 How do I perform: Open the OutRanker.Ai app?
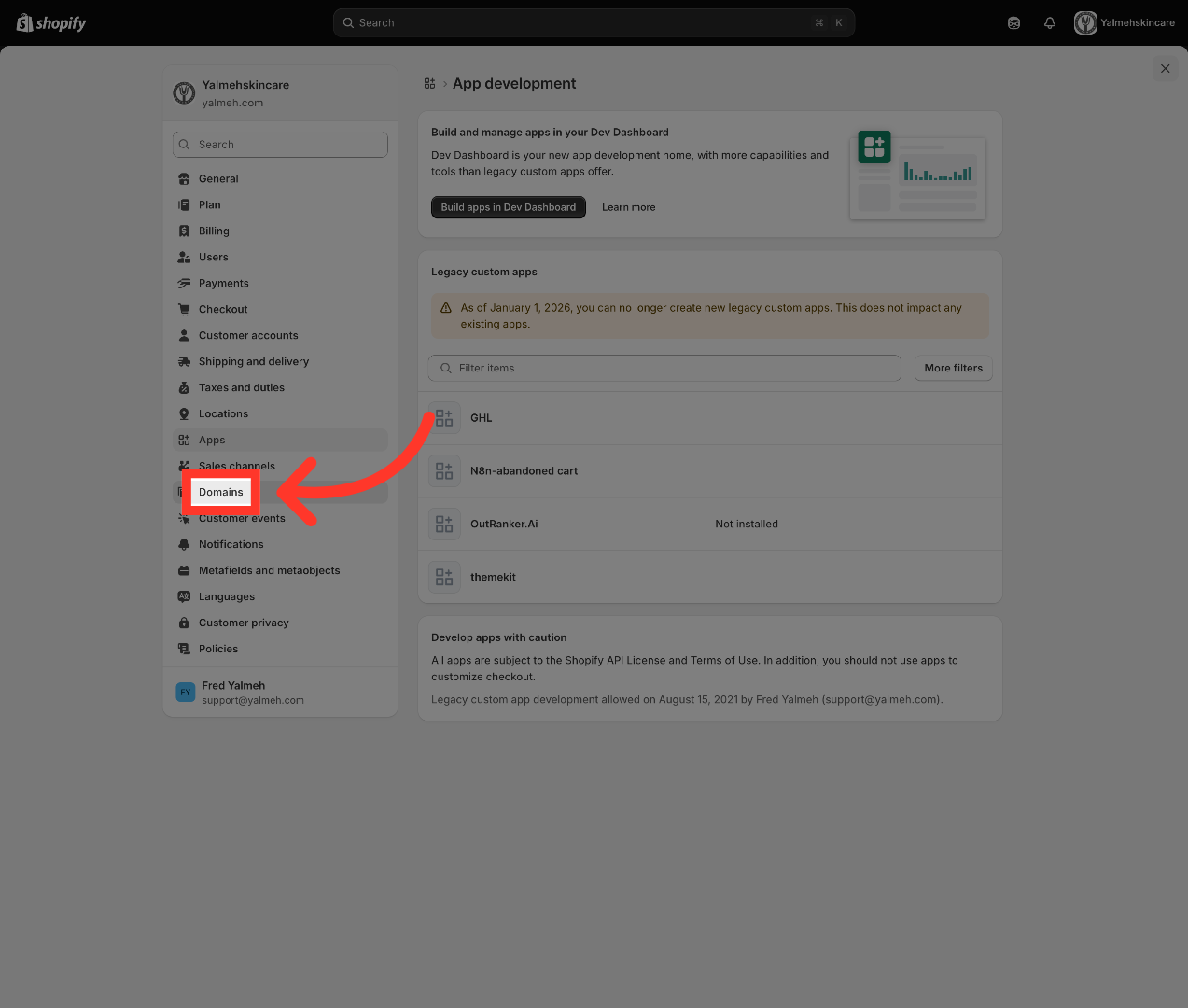(710, 525)
